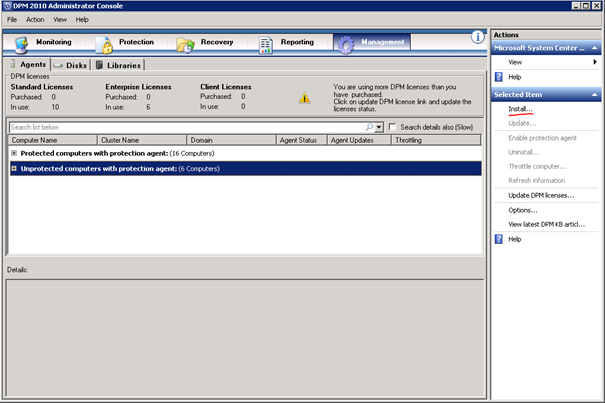Click View in the Actions pane
This screenshot has height=403, width=605.
[515, 62]
